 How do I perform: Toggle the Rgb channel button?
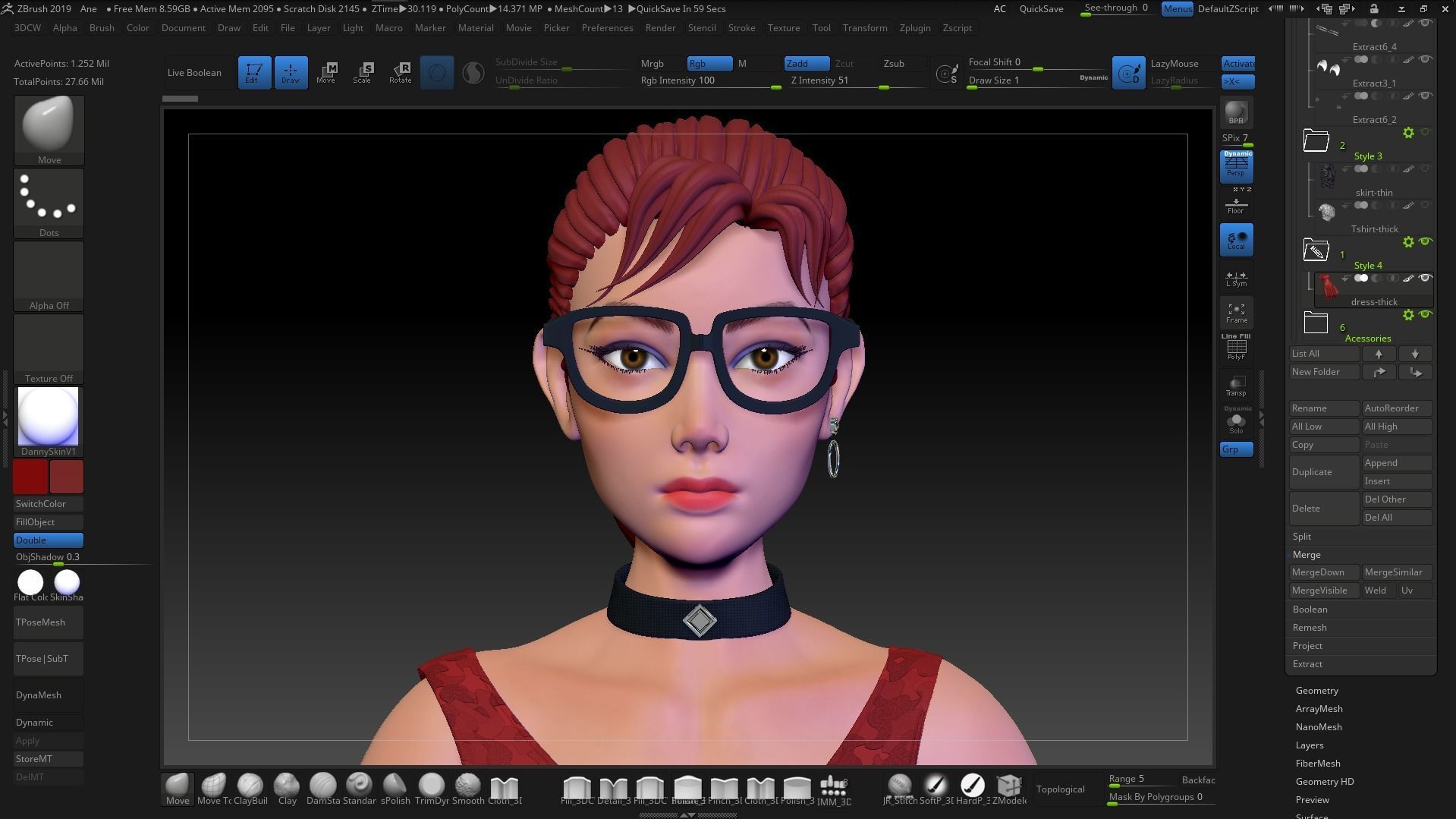pos(709,64)
